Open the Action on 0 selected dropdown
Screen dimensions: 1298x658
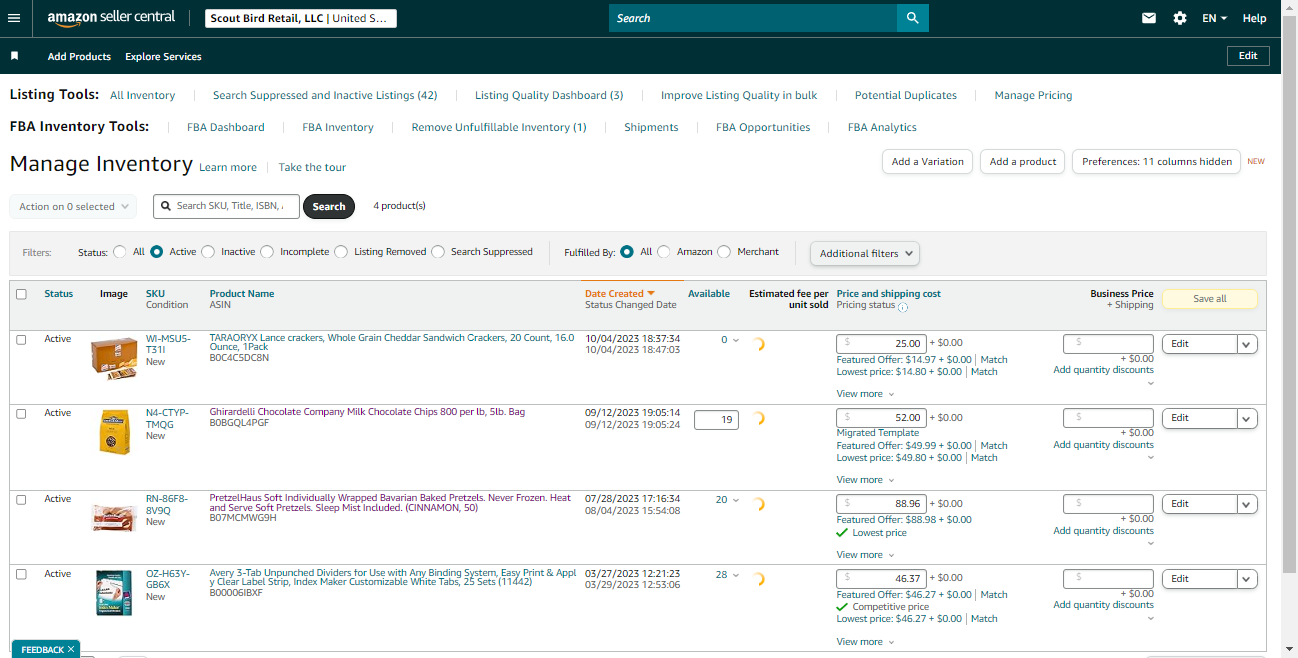[x=73, y=206]
